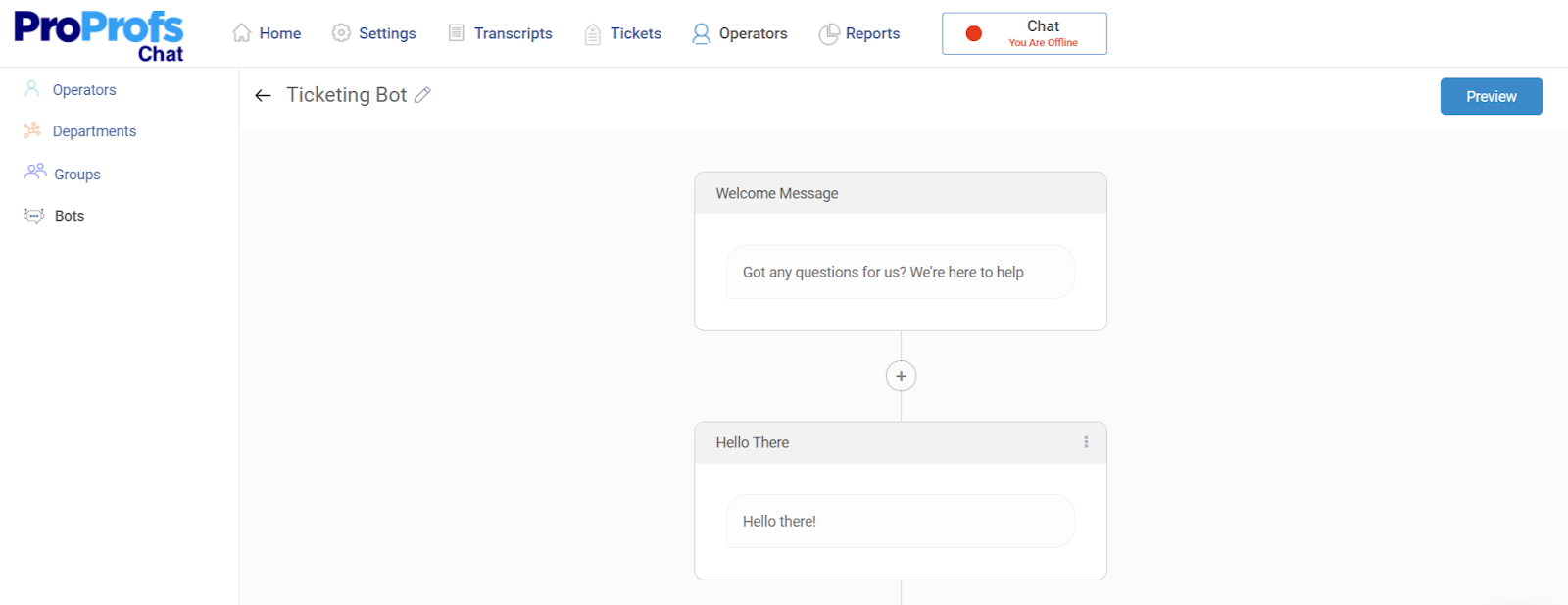Click the Departments hierarchy icon
1568x605 pixels.
(32, 130)
